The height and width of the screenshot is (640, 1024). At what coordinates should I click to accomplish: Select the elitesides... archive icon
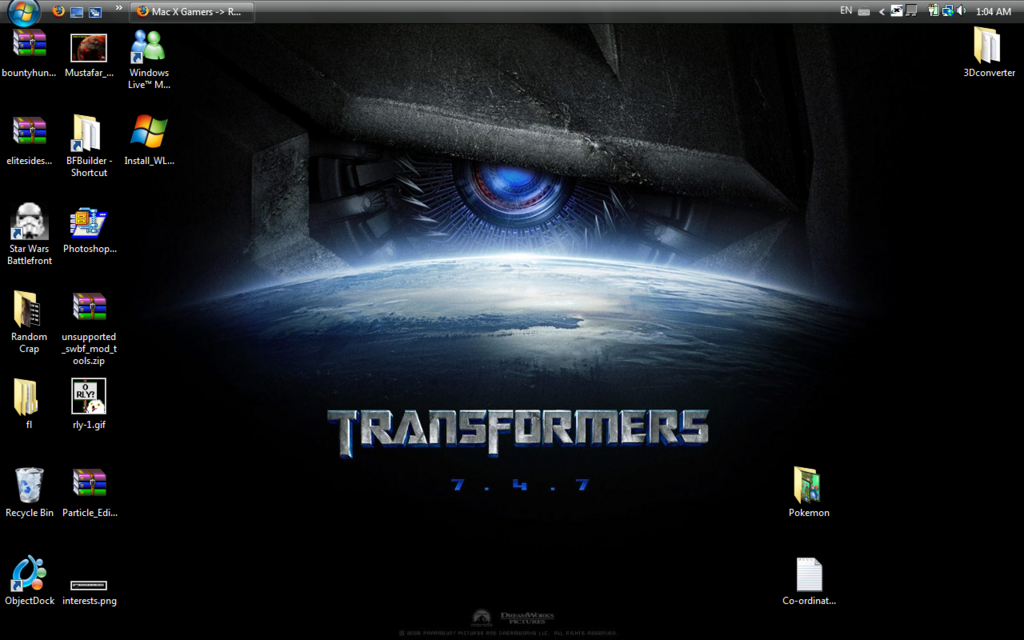pos(29,141)
